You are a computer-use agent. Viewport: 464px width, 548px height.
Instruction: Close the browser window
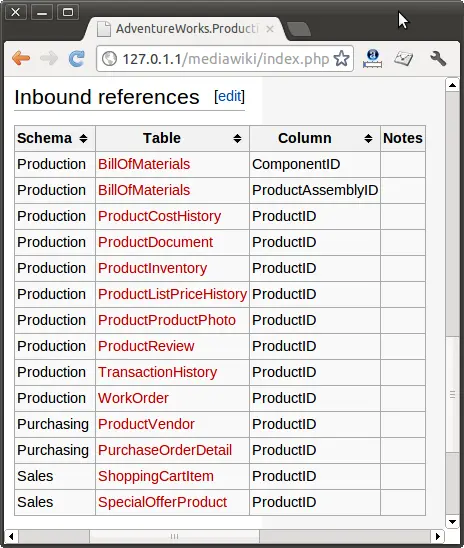coord(16,13)
